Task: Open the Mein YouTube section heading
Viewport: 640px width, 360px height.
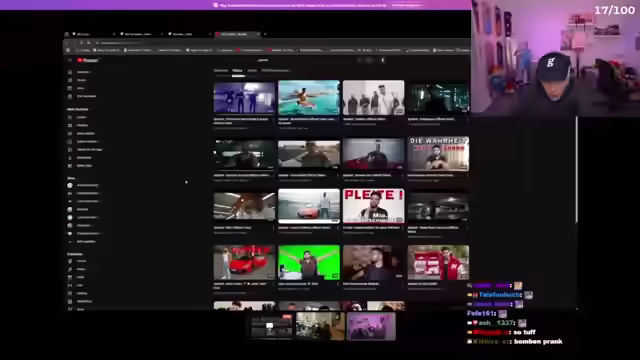Action: [78, 109]
